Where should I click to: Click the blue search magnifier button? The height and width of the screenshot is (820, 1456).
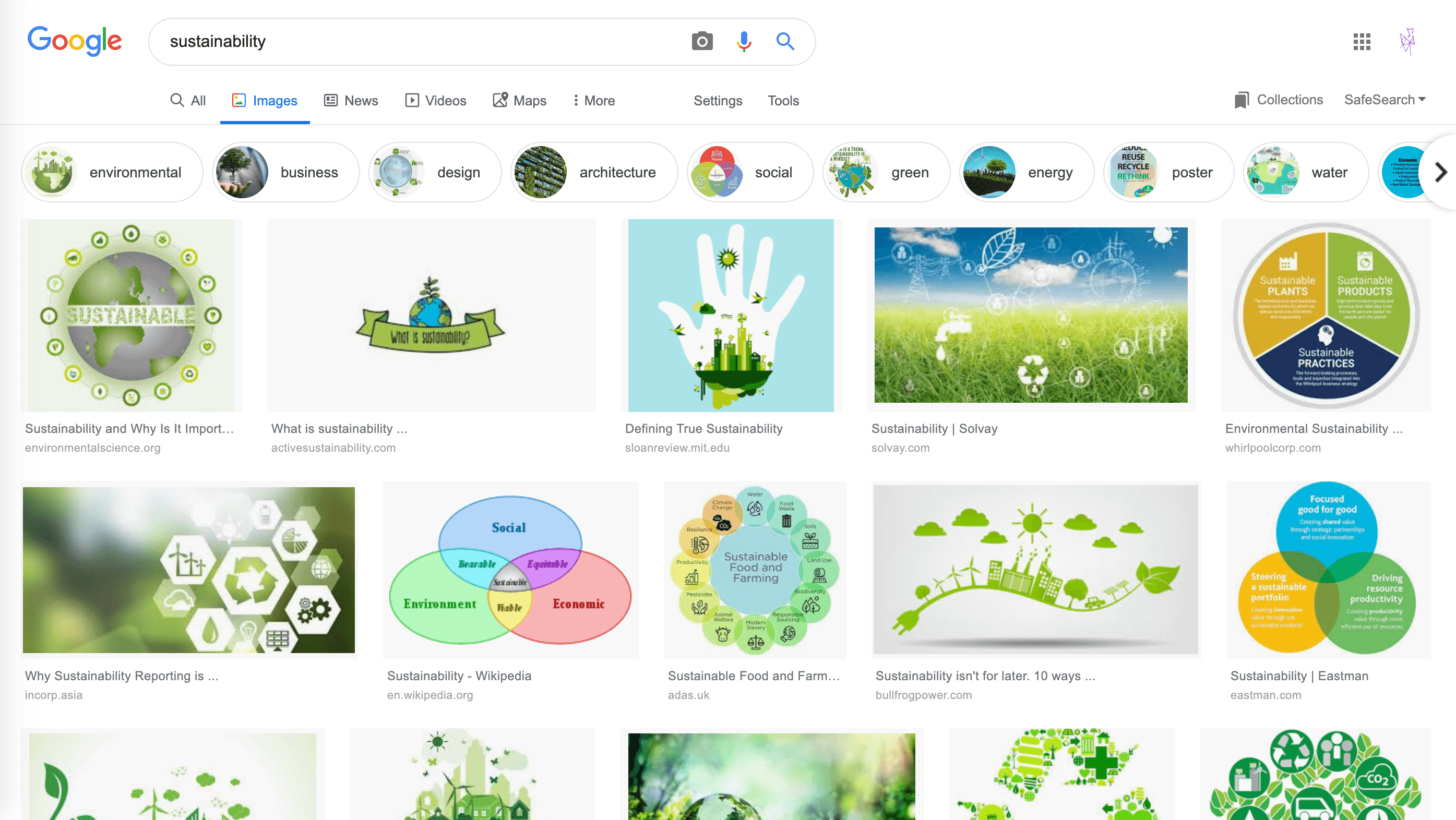coord(785,41)
